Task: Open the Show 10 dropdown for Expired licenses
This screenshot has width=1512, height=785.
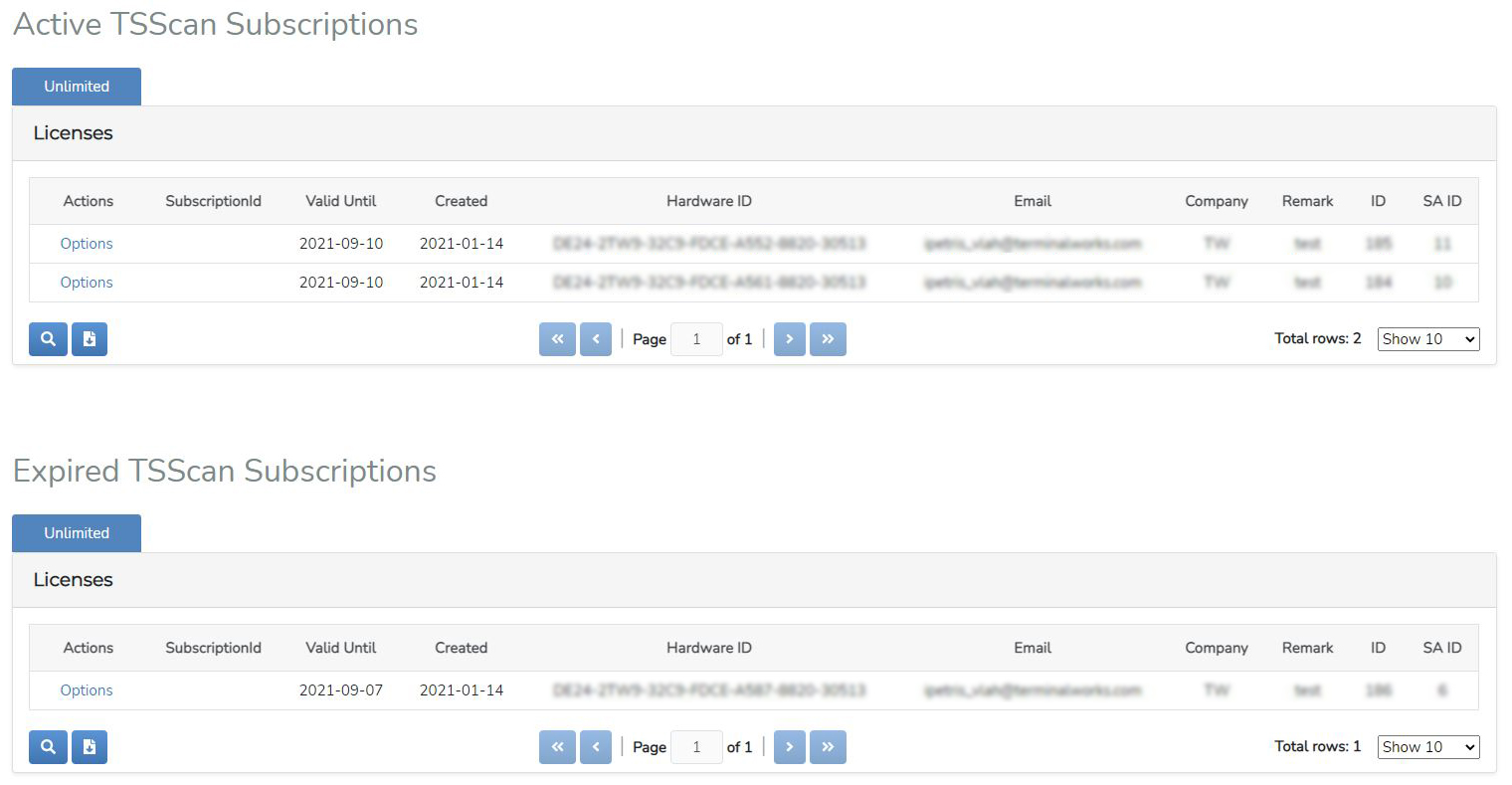Action: pos(1428,747)
